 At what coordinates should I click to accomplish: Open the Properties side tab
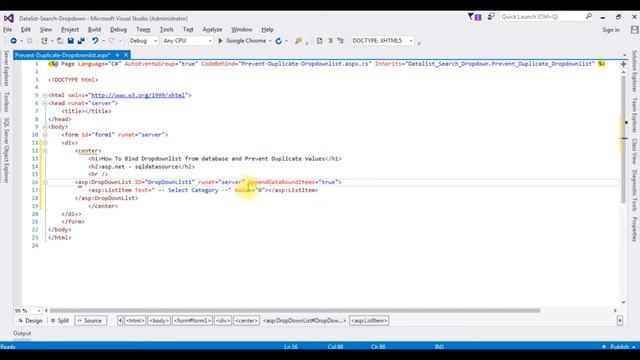pyautogui.click(x=635, y=229)
